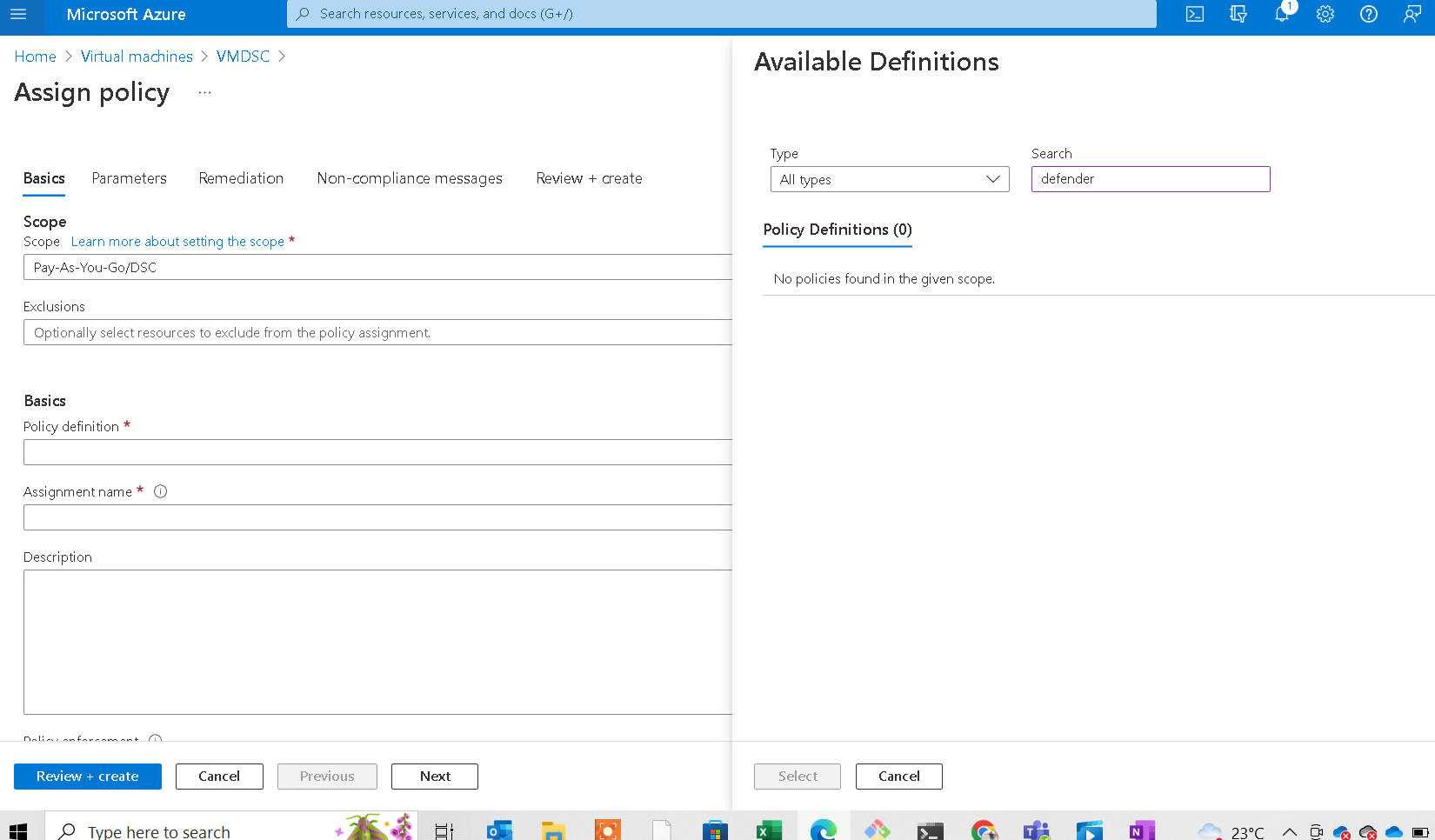Open the Non-compliance messages tab
This screenshot has height=840, width=1435.
pyautogui.click(x=410, y=178)
